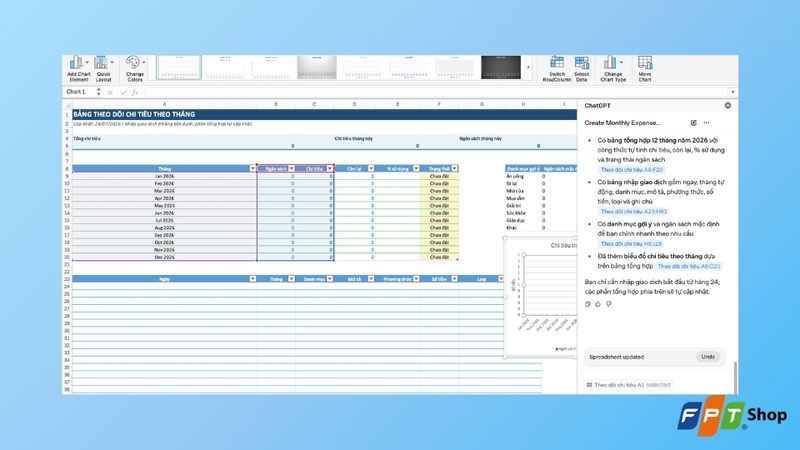The image size is (800, 450).
Task: Click into the formula bar field
Action: coord(436,92)
